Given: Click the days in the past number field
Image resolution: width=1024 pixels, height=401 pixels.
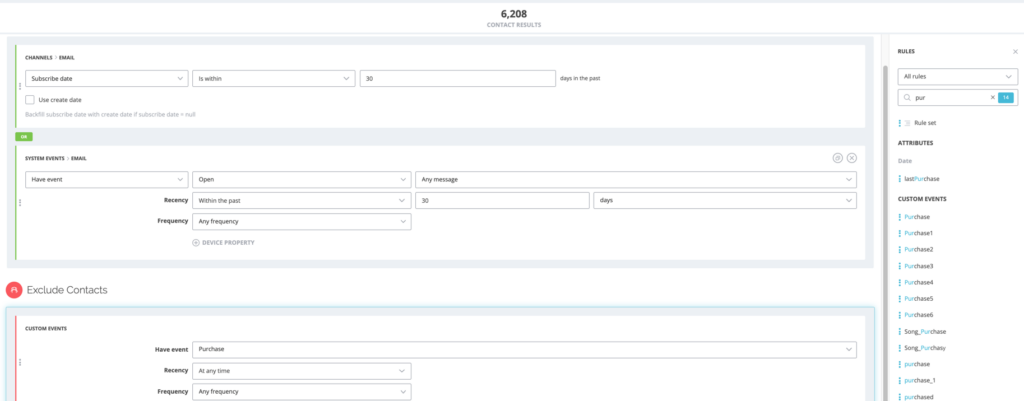Looking at the screenshot, I should tap(457, 78).
